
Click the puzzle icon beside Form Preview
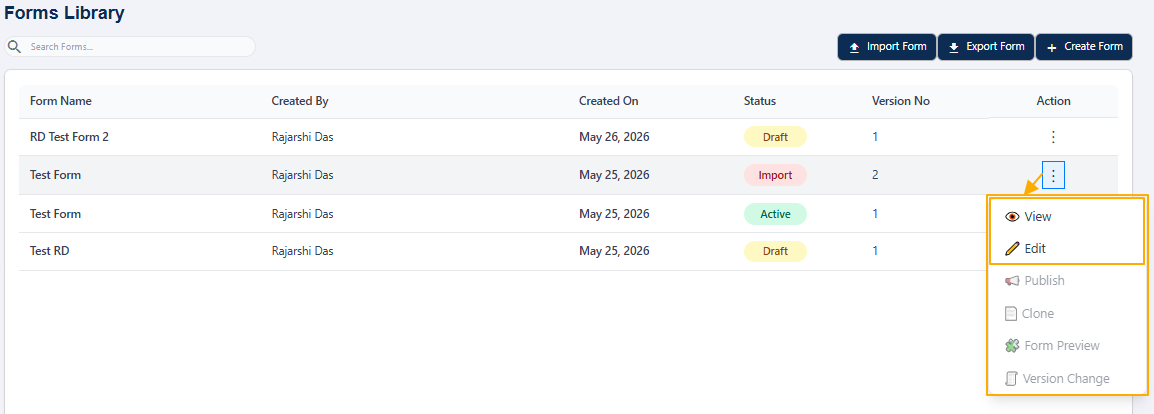tap(1012, 346)
